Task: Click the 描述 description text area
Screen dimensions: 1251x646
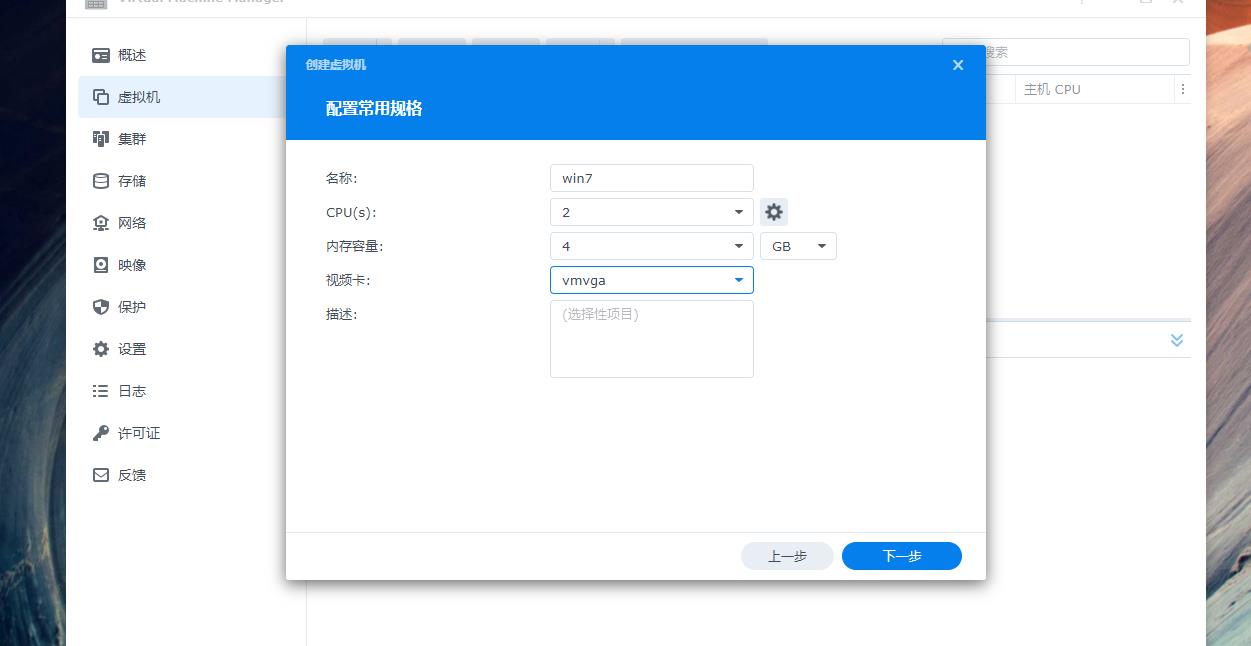Action: (651, 339)
